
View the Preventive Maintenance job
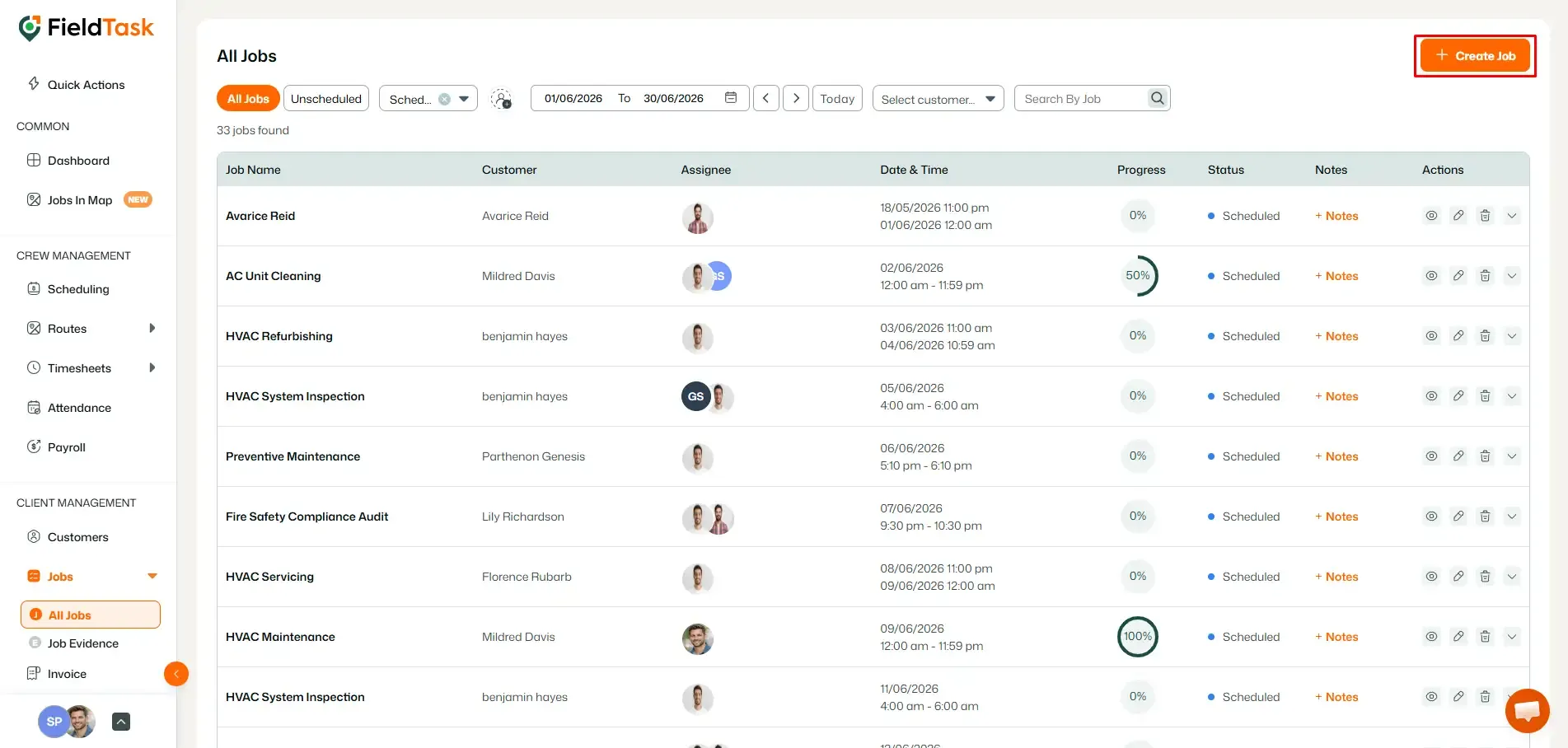1432,456
